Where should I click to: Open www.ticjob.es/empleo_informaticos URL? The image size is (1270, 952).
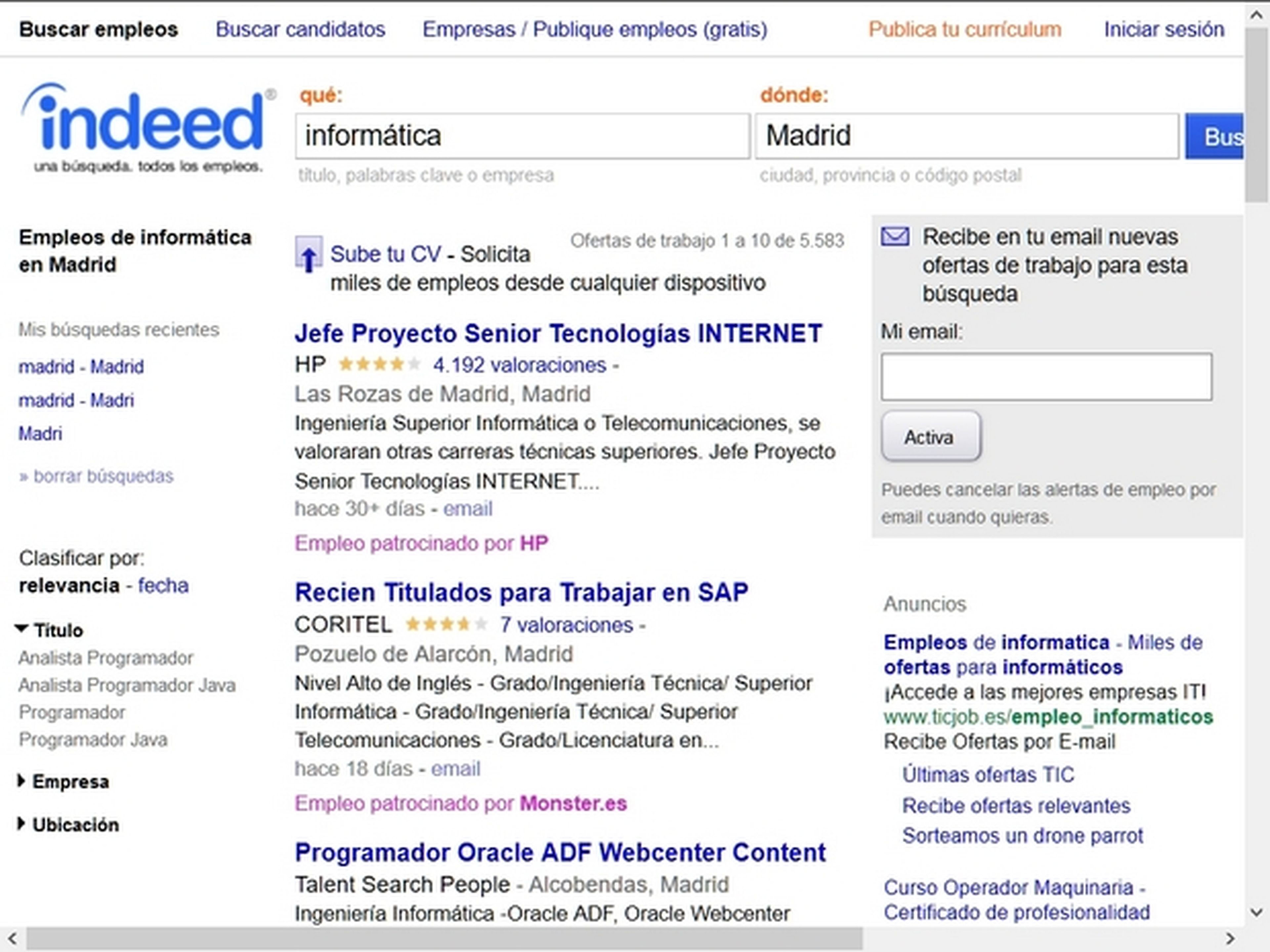point(1048,717)
